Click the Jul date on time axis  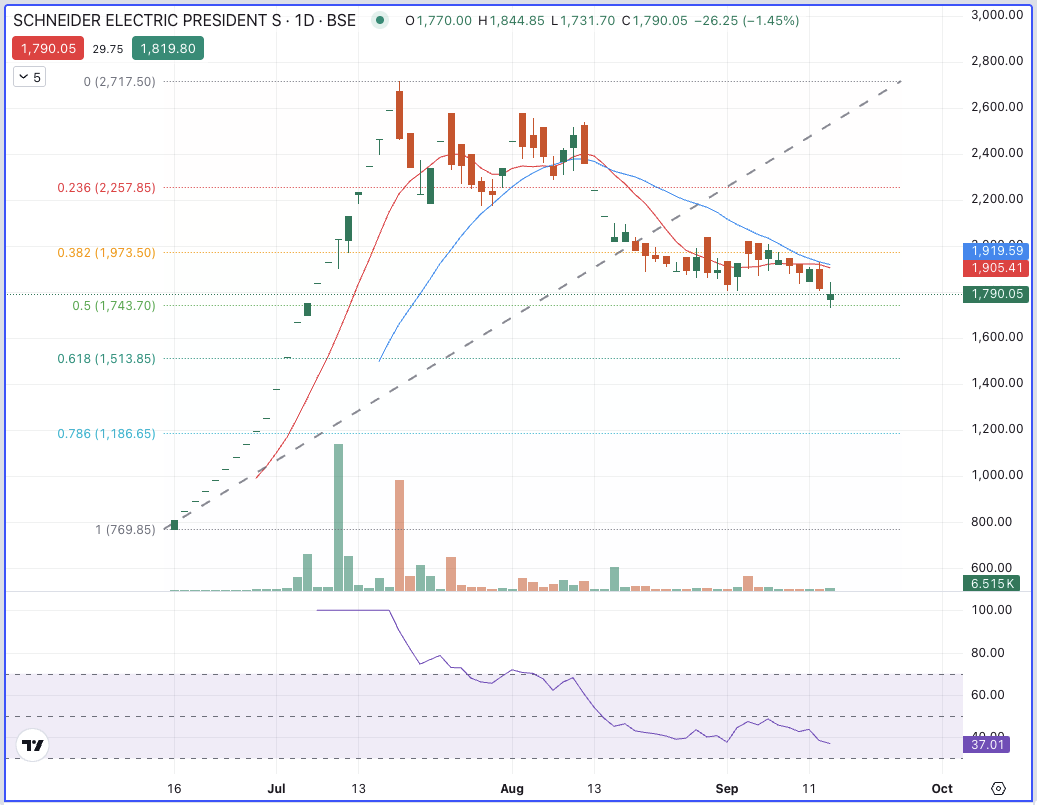tap(276, 788)
